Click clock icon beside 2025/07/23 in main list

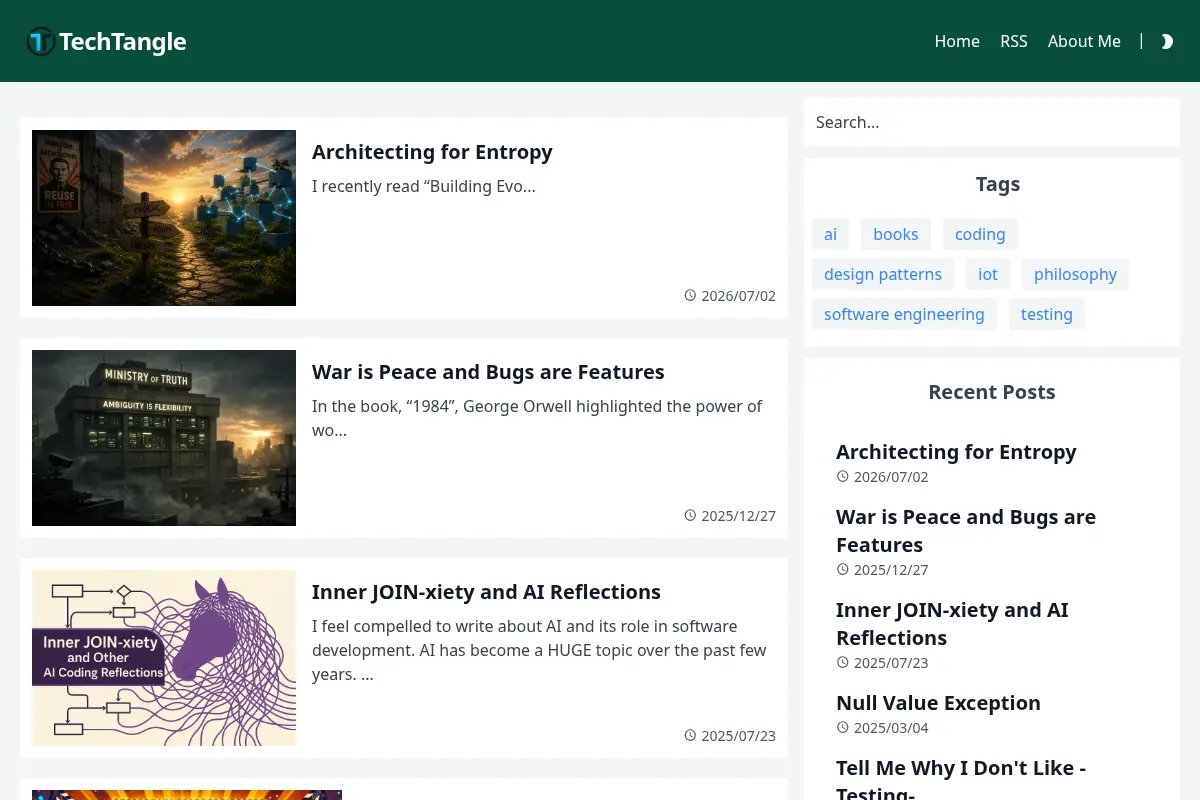690,736
